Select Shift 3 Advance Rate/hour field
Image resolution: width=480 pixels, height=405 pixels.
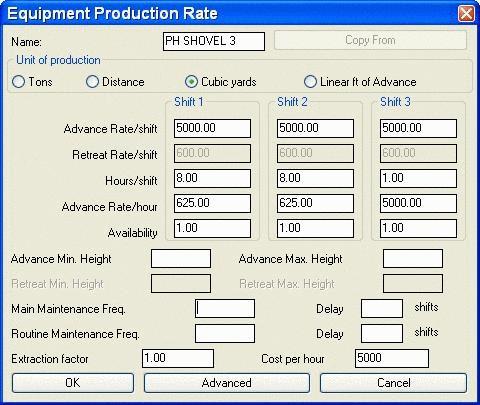point(418,203)
